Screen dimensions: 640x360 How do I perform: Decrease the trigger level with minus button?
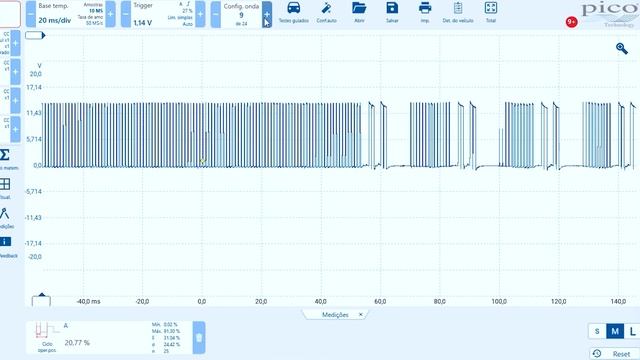(126, 14)
